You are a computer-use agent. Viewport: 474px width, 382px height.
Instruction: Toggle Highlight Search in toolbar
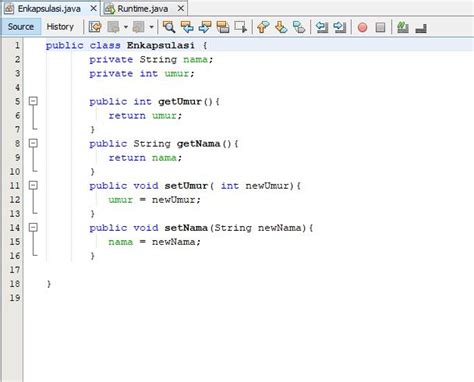point(223,27)
